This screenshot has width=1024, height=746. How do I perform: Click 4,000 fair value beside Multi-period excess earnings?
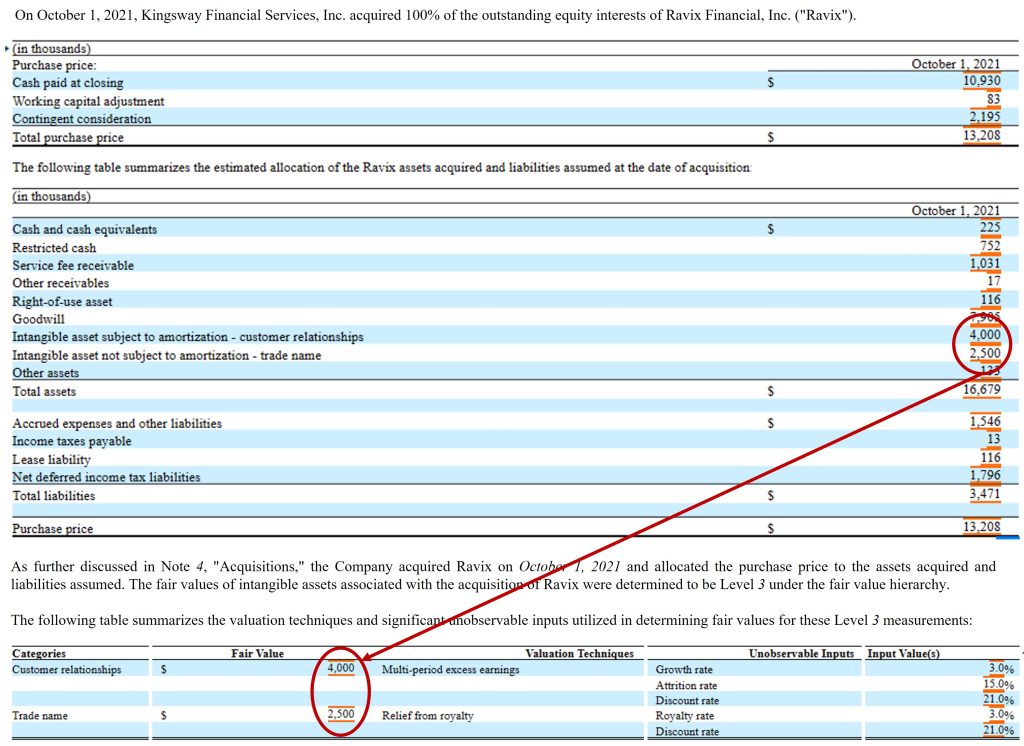pyautogui.click(x=341, y=668)
